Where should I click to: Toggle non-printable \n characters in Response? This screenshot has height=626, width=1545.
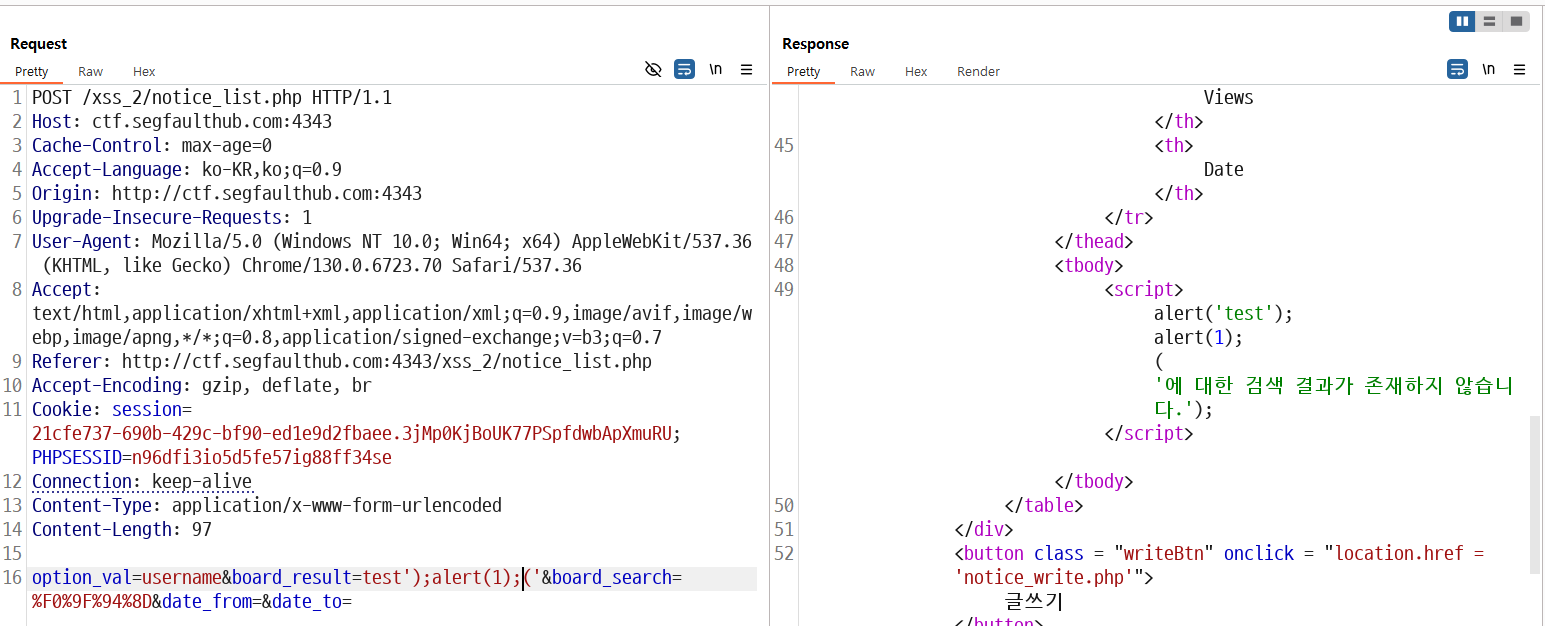[1489, 69]
